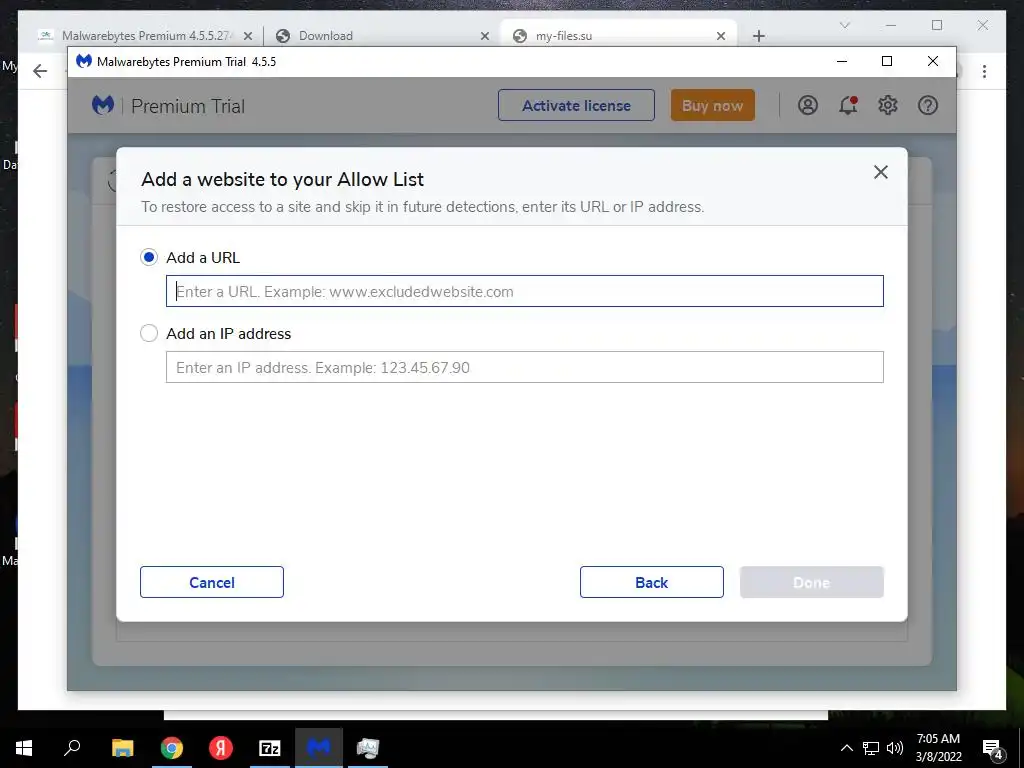
Task: Open the My Account profile icon
Action: [808, 105]
